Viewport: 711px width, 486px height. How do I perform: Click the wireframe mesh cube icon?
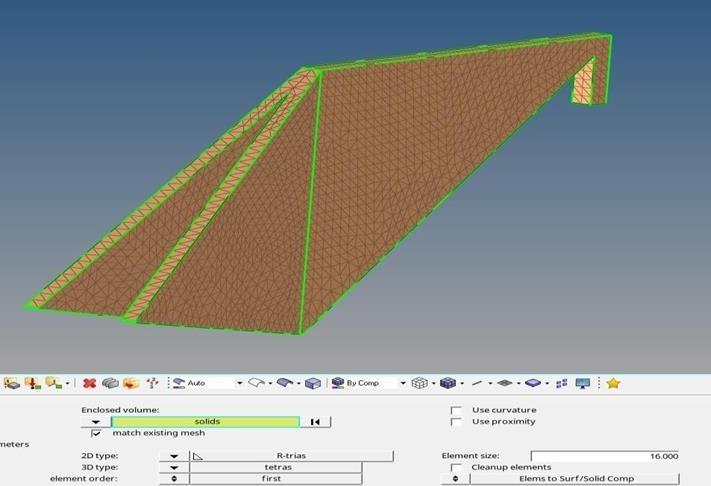[420, 383]
